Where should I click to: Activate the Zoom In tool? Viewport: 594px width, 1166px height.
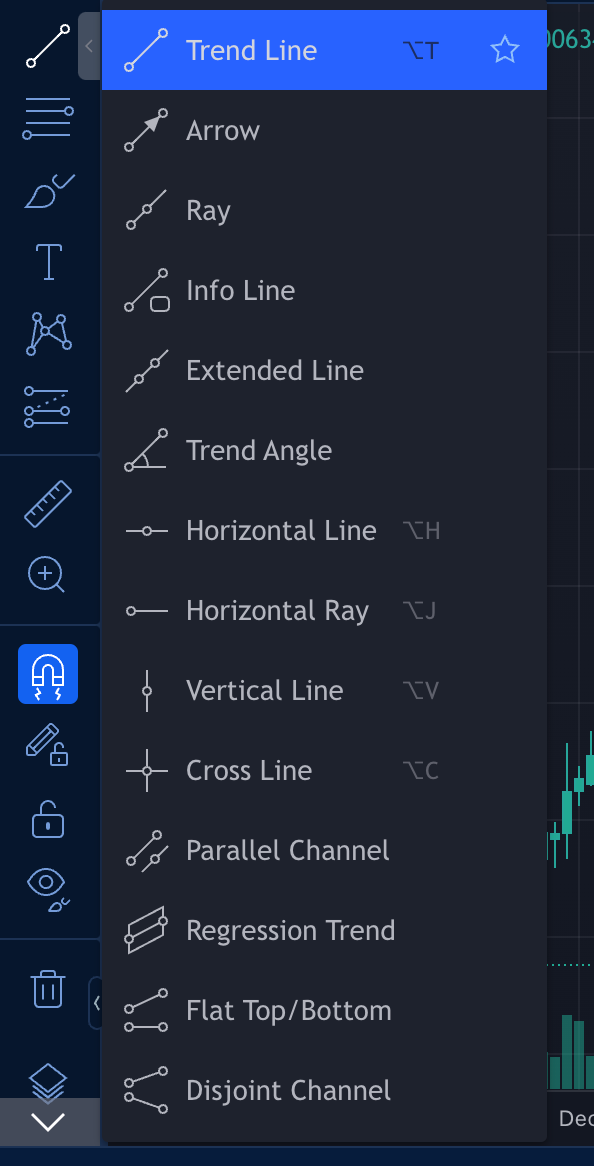click(47, 575)
